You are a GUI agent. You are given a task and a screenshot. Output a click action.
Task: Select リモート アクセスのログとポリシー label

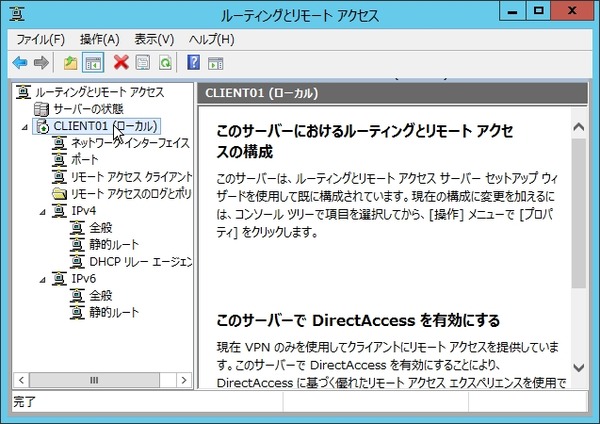point(131,194)
